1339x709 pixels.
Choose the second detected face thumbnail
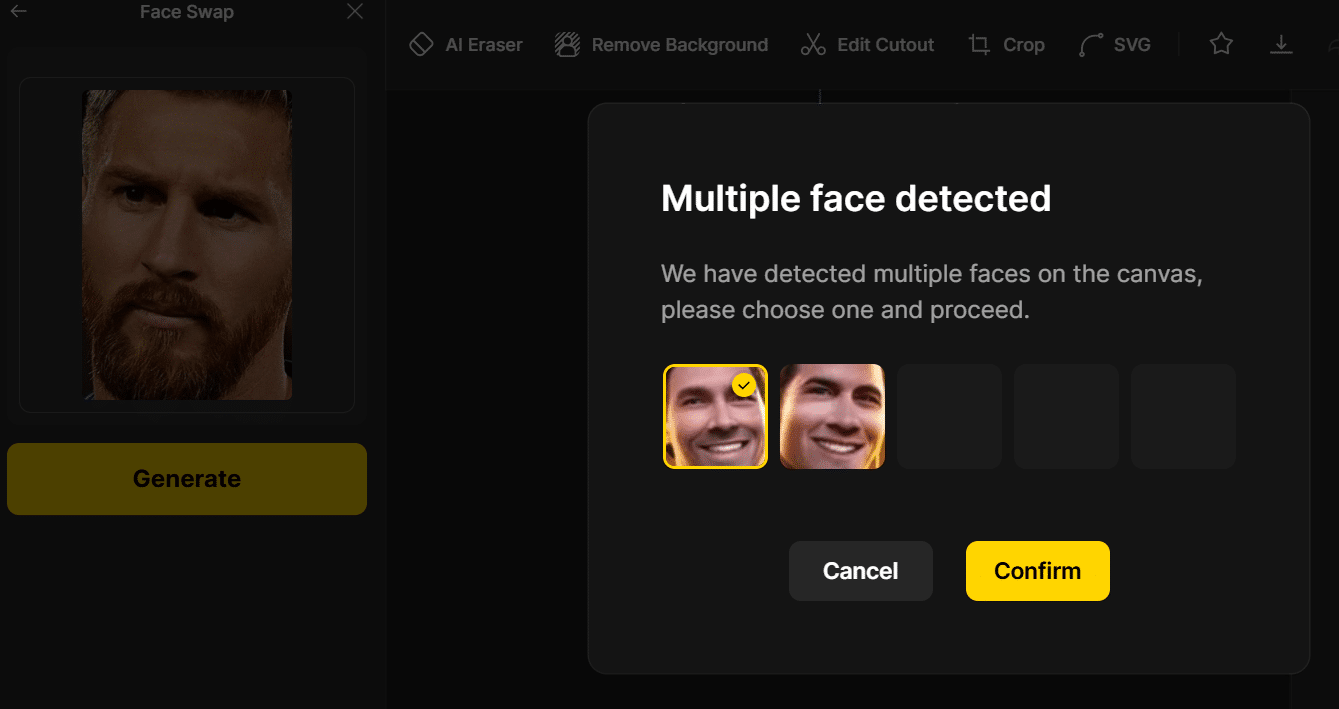tap(832, 416)
